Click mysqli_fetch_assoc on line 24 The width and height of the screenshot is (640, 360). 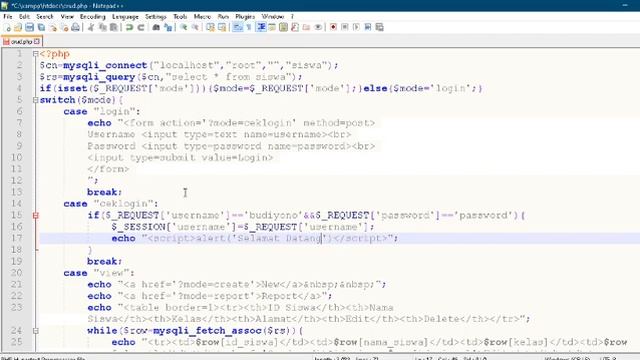click(x=207, y=331)
